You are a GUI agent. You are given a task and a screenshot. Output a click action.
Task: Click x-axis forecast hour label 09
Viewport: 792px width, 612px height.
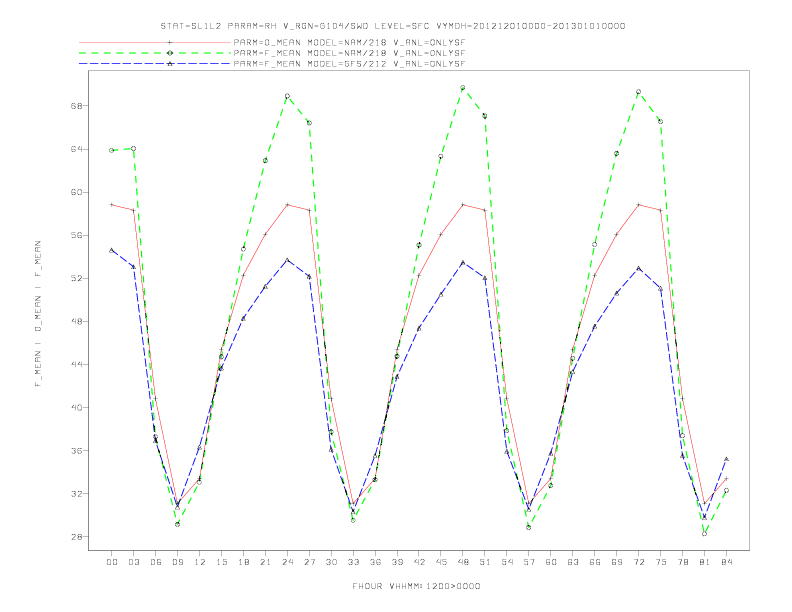click(177, 562)
